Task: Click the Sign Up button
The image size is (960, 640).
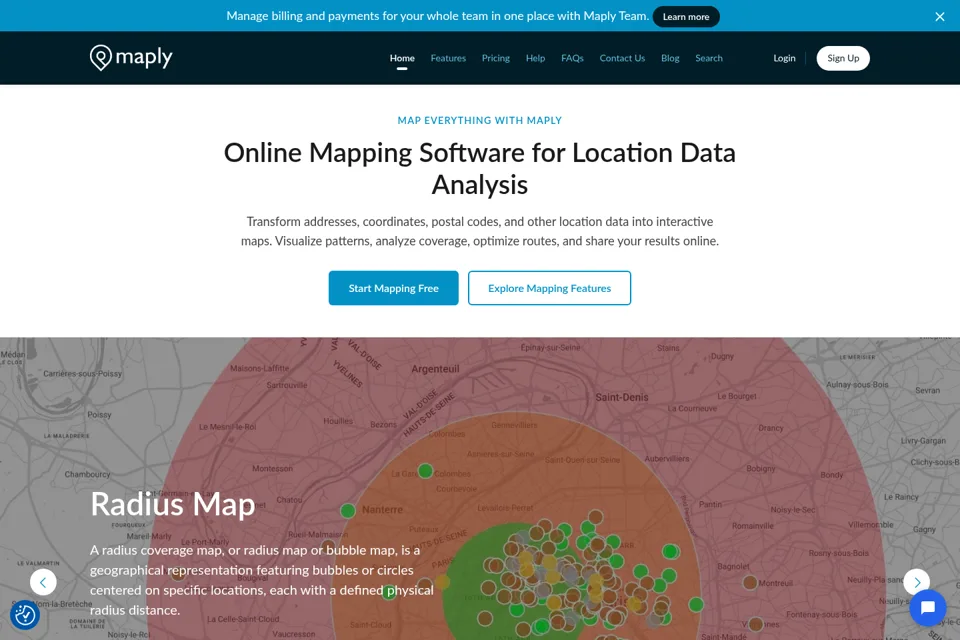Action: coord(843,58)
